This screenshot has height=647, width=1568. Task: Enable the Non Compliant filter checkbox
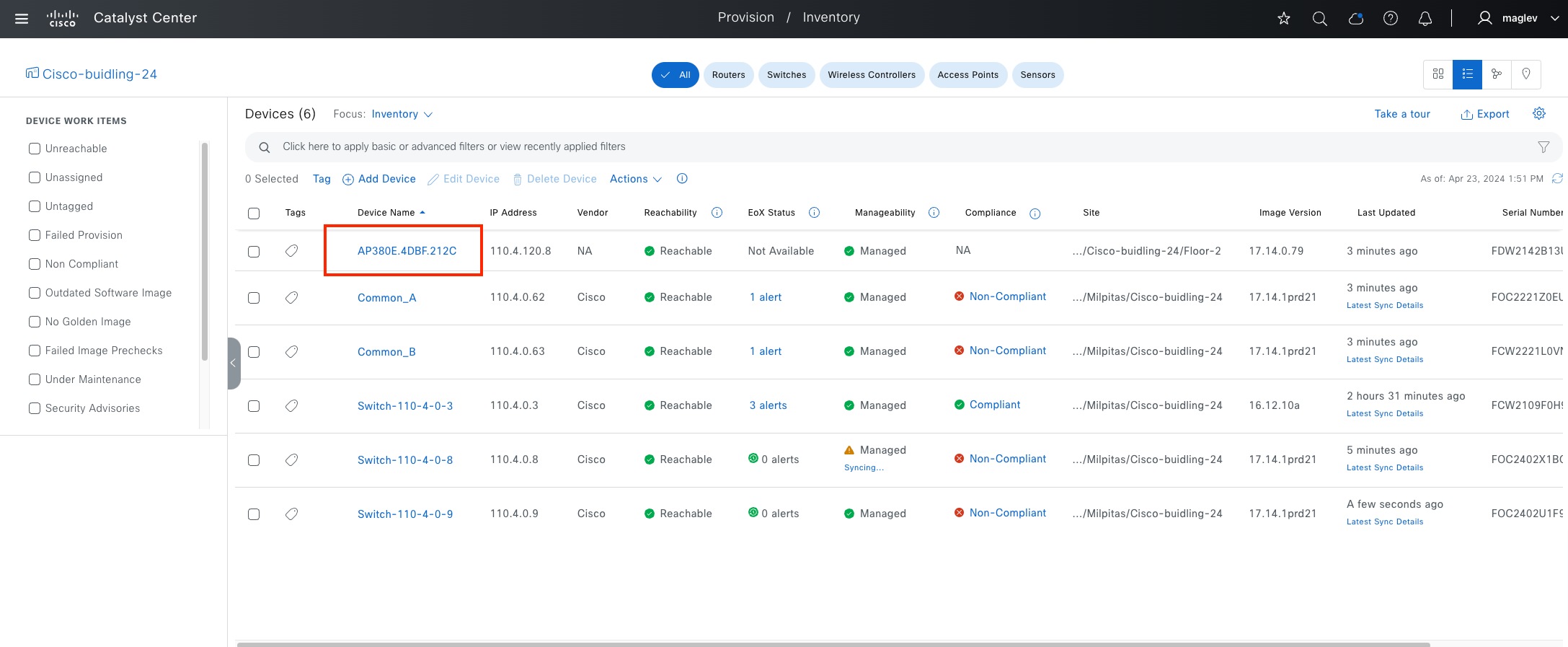coord(35,264)
